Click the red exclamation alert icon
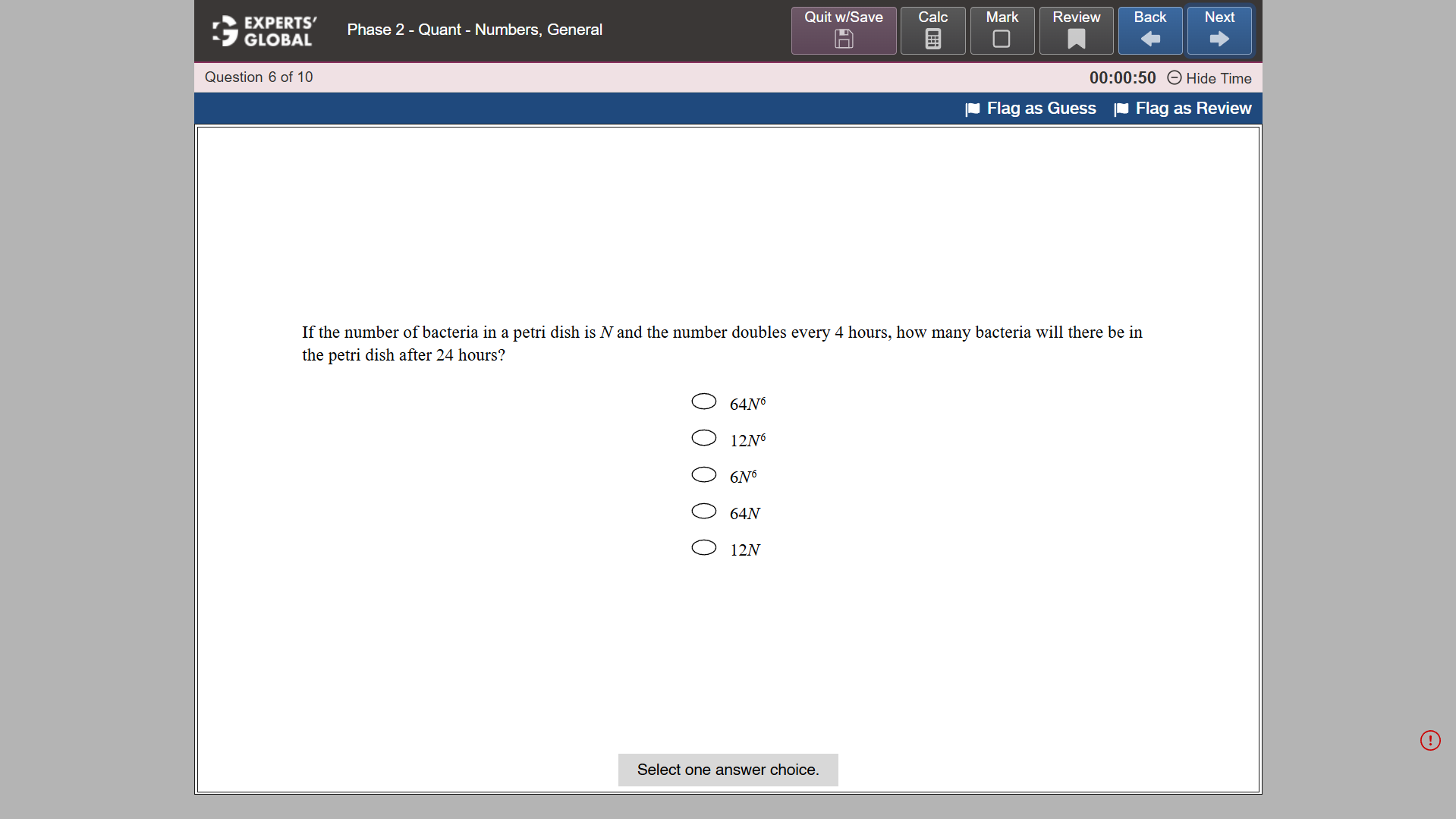1456x819 pixels. coord(1430,740)
